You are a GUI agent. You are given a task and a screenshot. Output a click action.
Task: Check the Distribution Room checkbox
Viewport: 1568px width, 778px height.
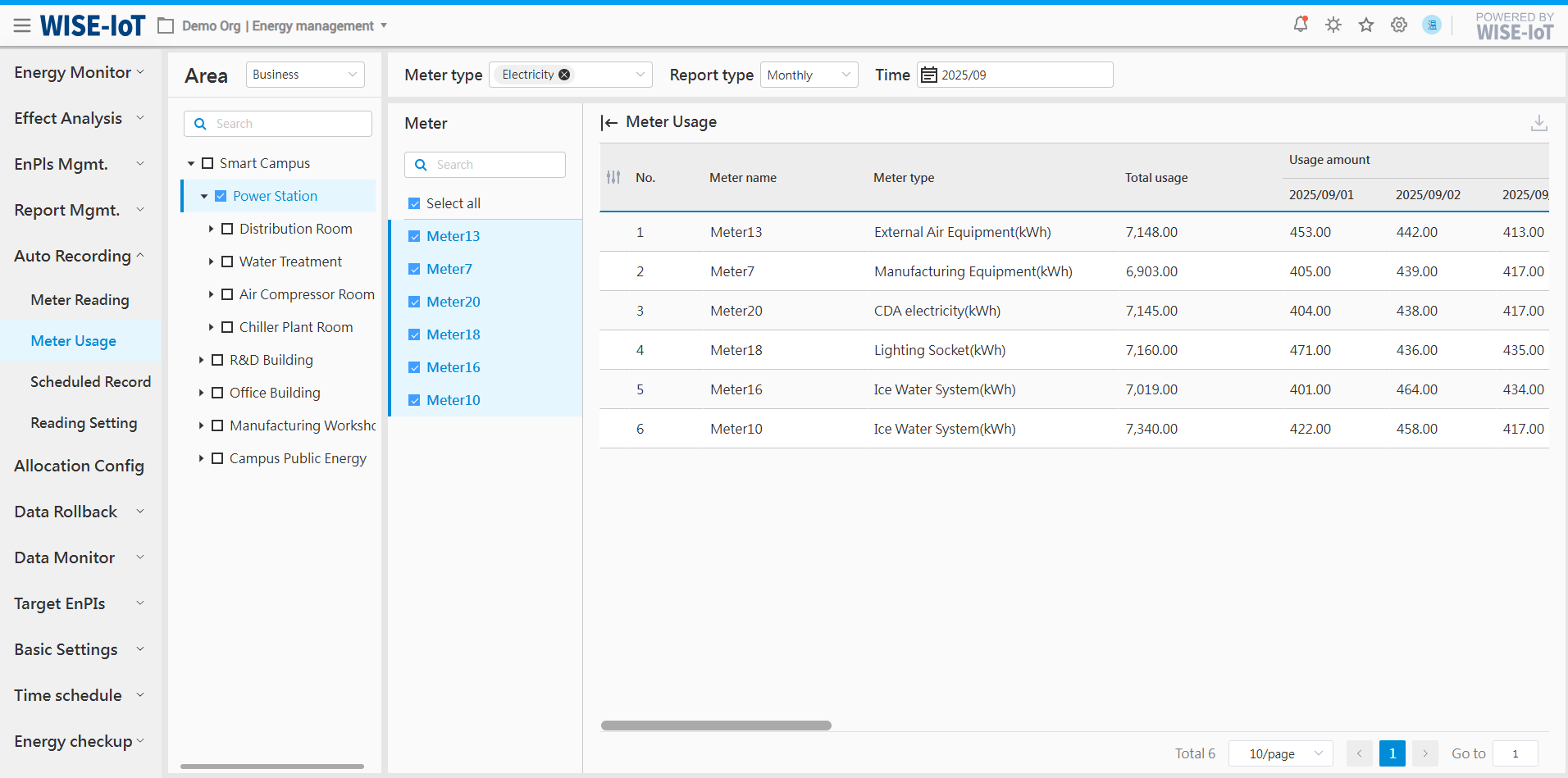pyautogui.click(x=227, y=229)
